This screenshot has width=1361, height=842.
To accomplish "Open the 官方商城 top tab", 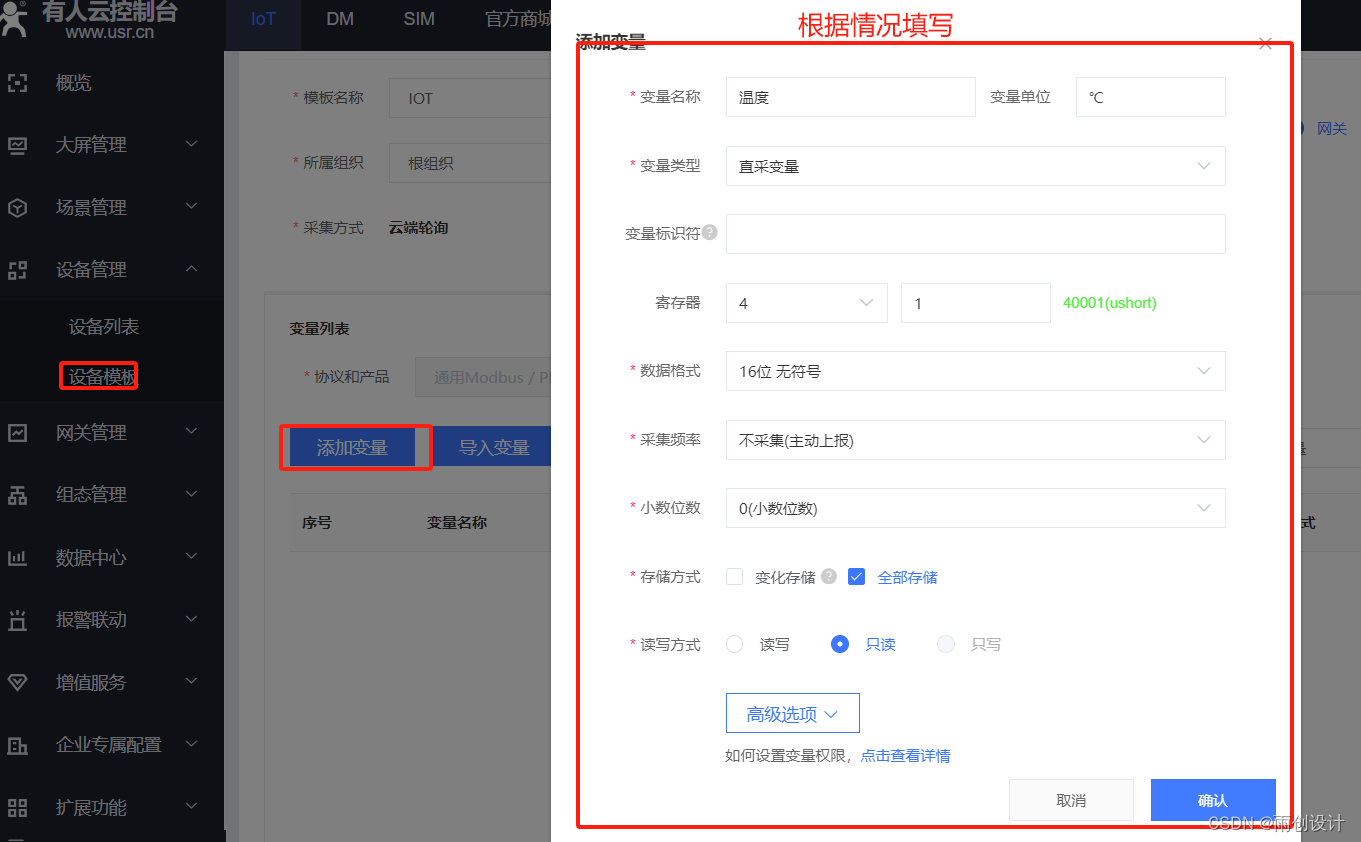I will pos(517,19).
